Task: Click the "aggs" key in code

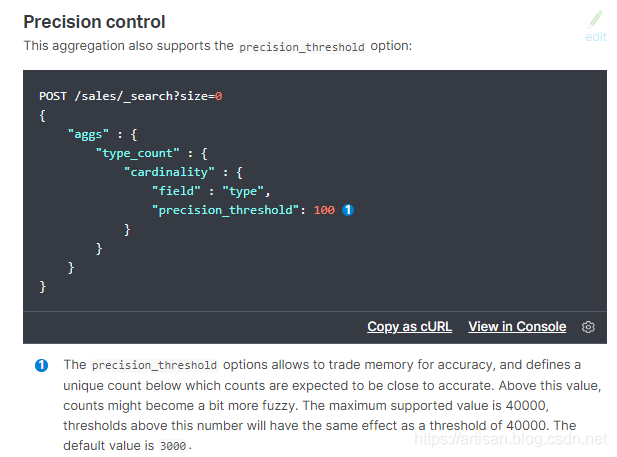Action: [x=87, y=134]
